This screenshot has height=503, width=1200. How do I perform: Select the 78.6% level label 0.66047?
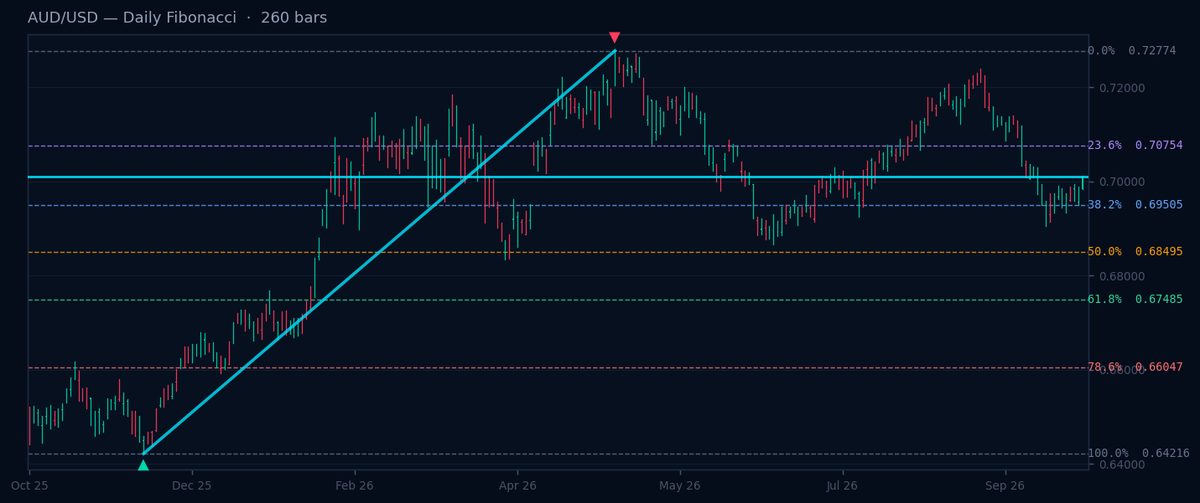(x=1134, y=368)
